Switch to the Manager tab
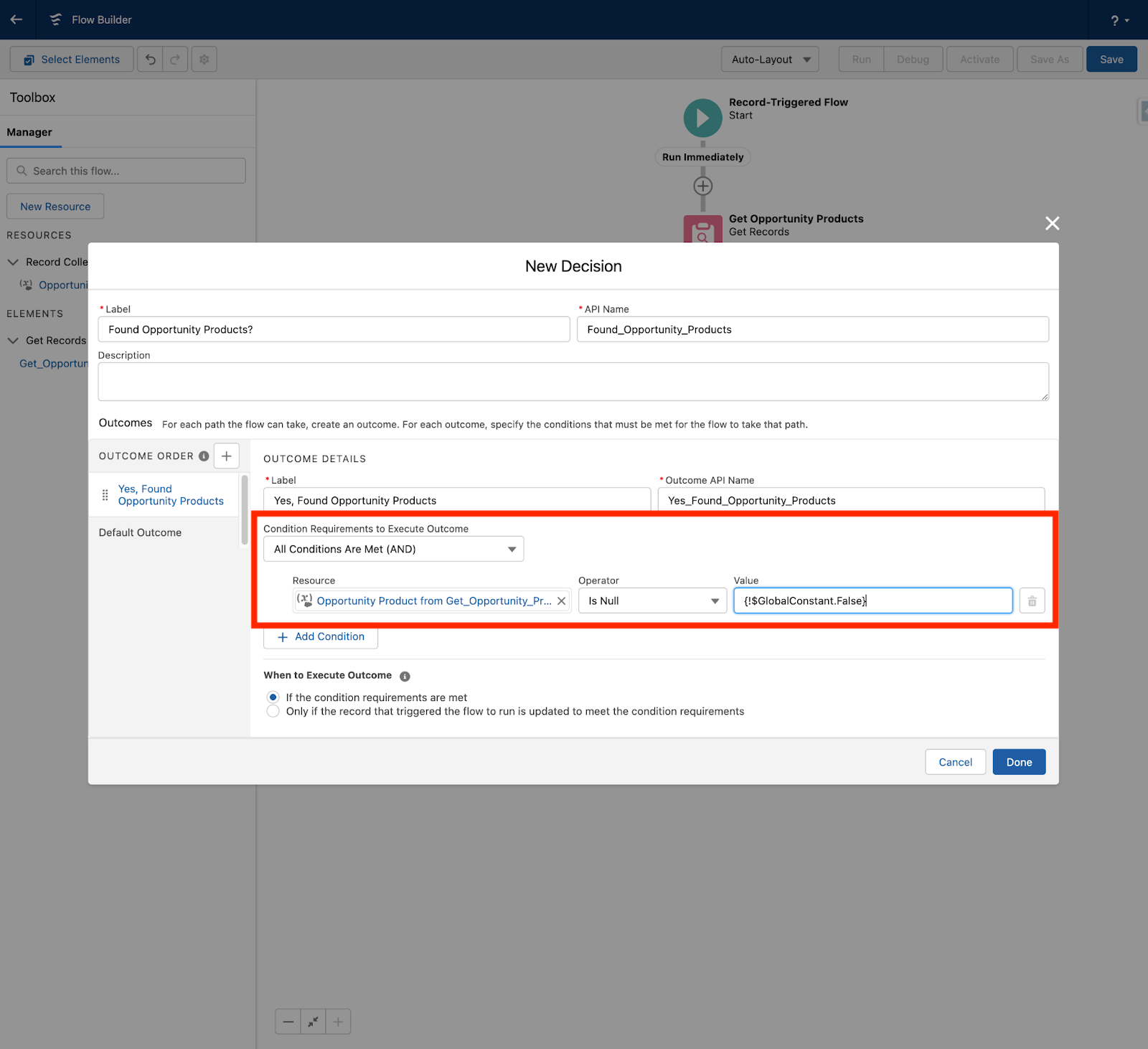 tap(29, 132)
